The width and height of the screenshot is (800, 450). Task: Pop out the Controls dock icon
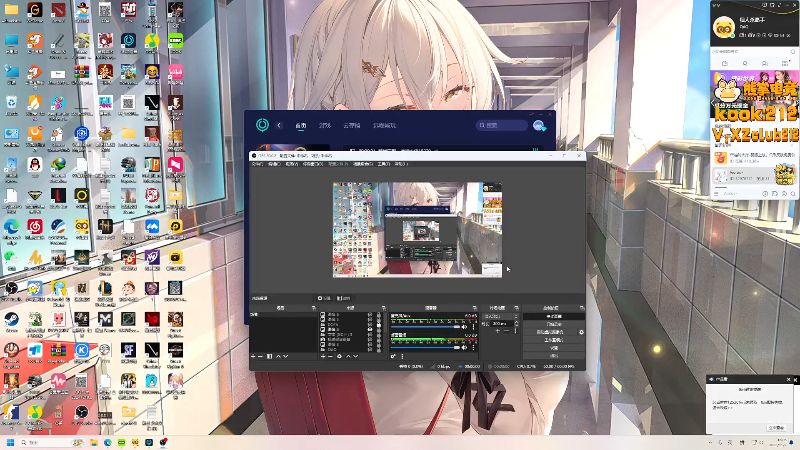582,308
